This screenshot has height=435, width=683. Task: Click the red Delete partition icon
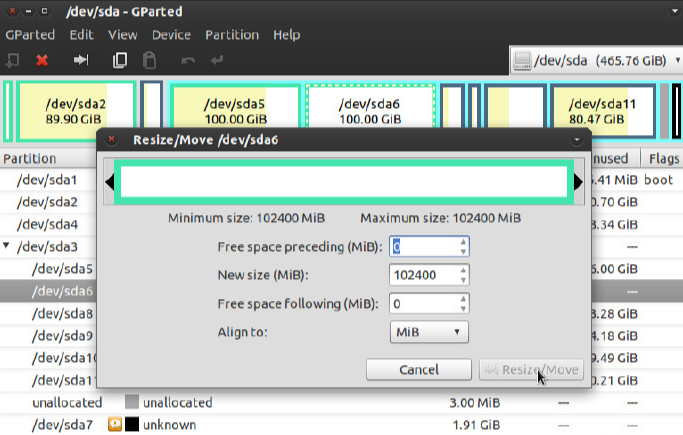click(42, 60)
